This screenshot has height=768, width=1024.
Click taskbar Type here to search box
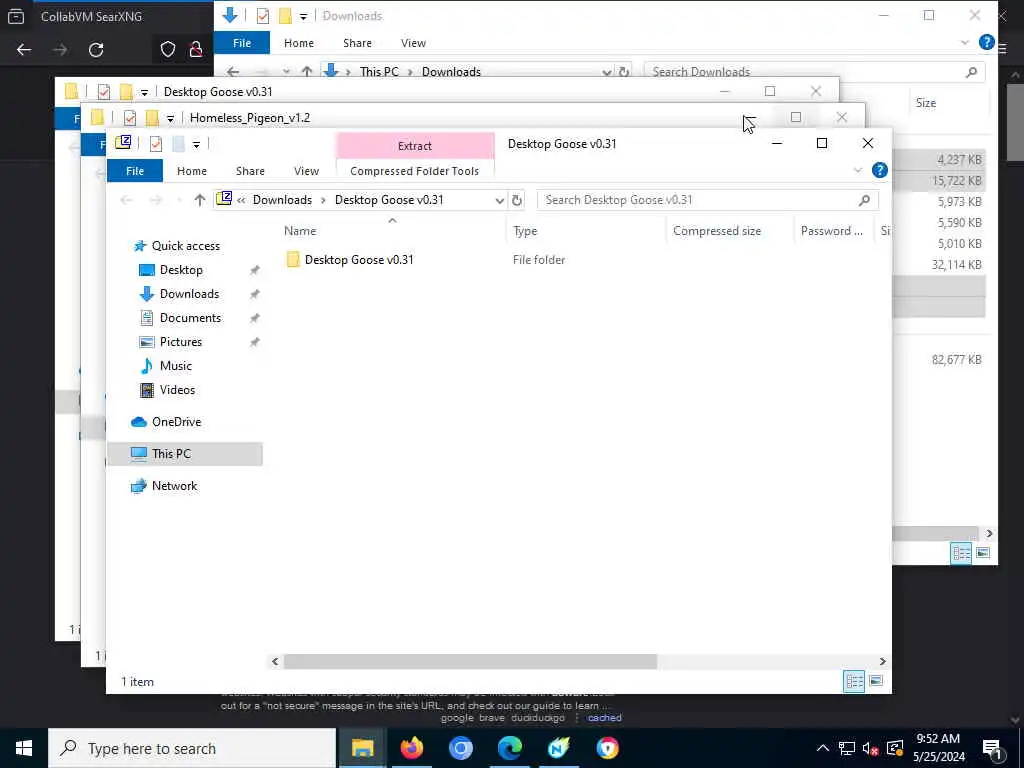point(192,748)
